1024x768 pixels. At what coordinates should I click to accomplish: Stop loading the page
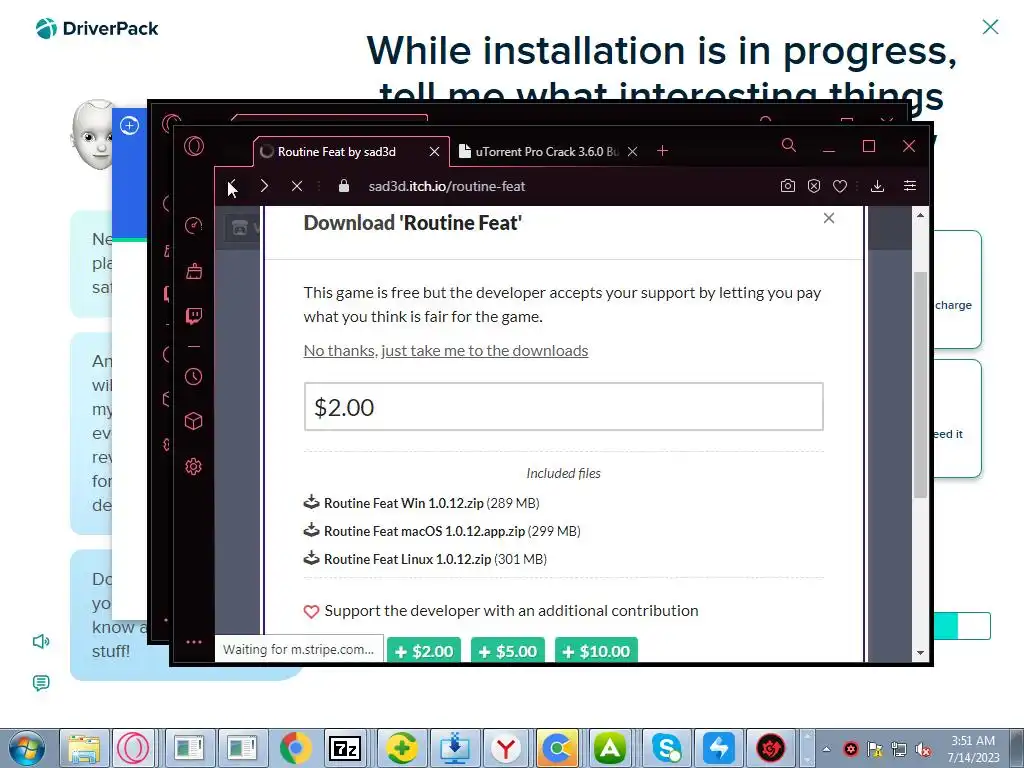coord(296,186)
